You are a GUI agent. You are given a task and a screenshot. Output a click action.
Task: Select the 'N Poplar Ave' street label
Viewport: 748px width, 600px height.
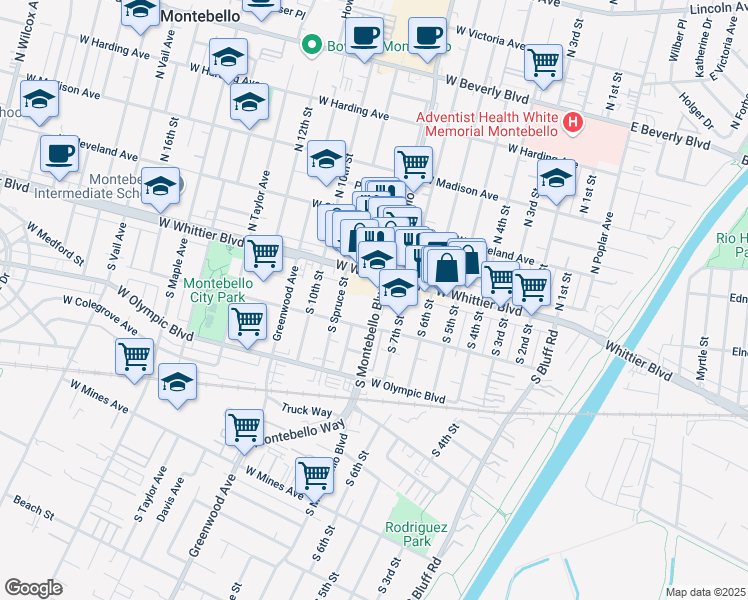(x=602, y=243)
